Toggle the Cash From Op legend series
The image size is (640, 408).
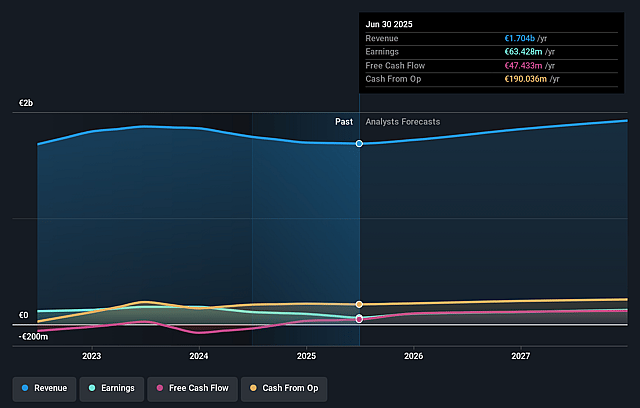point(284,388)
